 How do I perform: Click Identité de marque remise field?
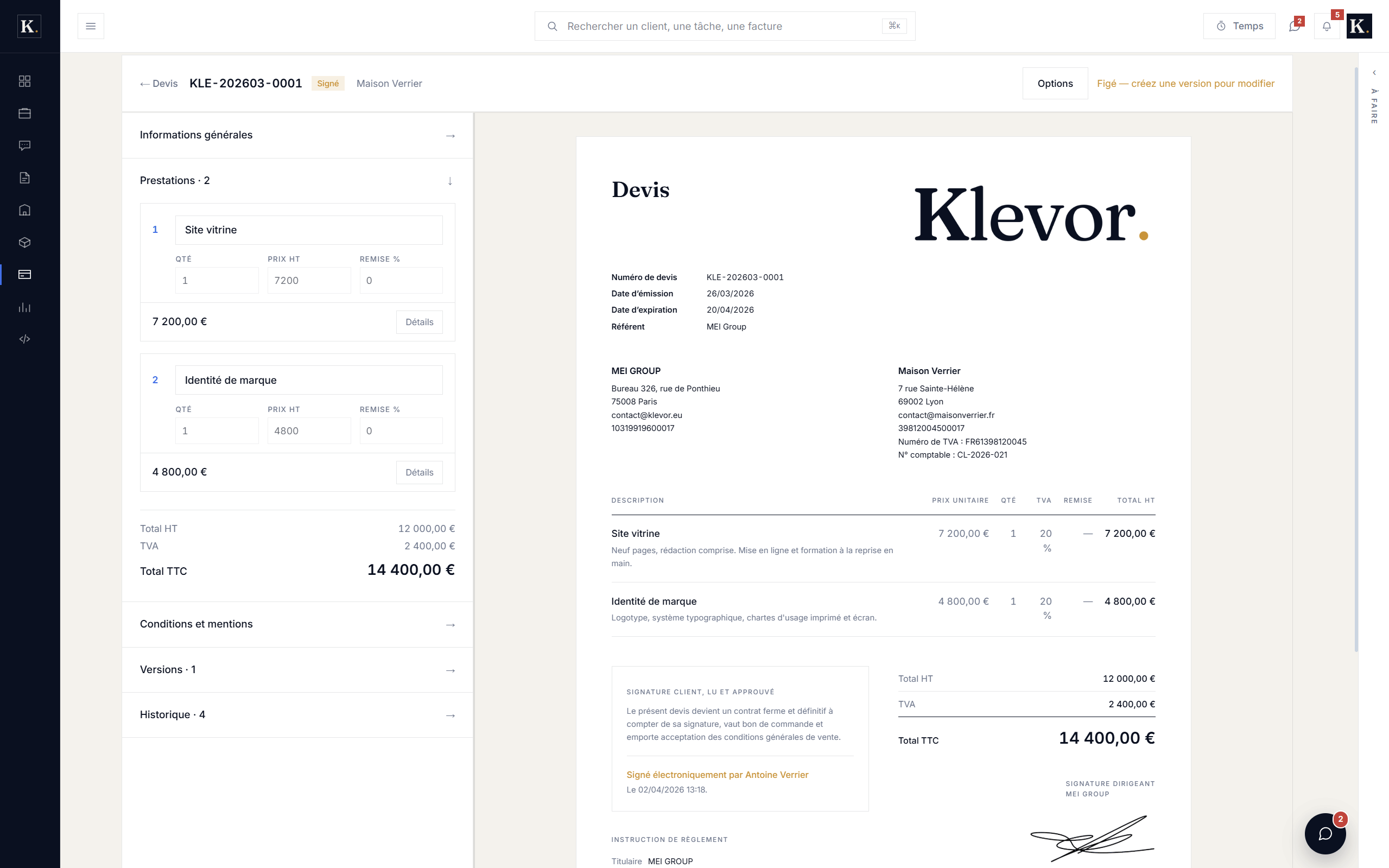point(401,430)
